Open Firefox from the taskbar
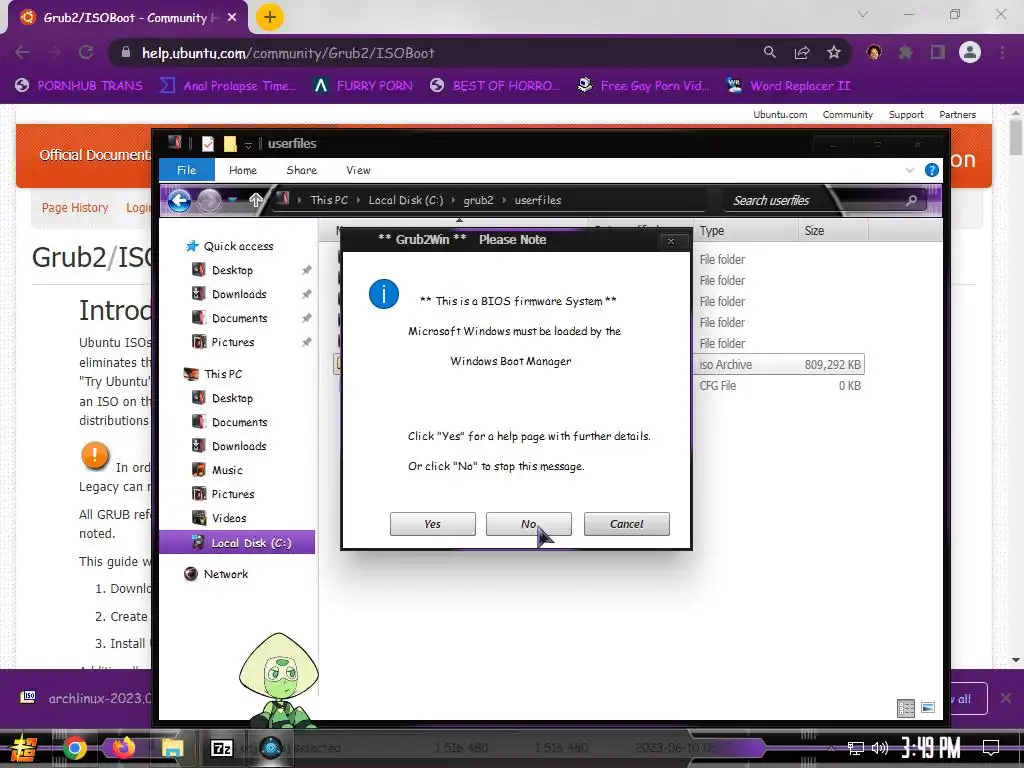1024x768 pixels. [x=123, y=748]
